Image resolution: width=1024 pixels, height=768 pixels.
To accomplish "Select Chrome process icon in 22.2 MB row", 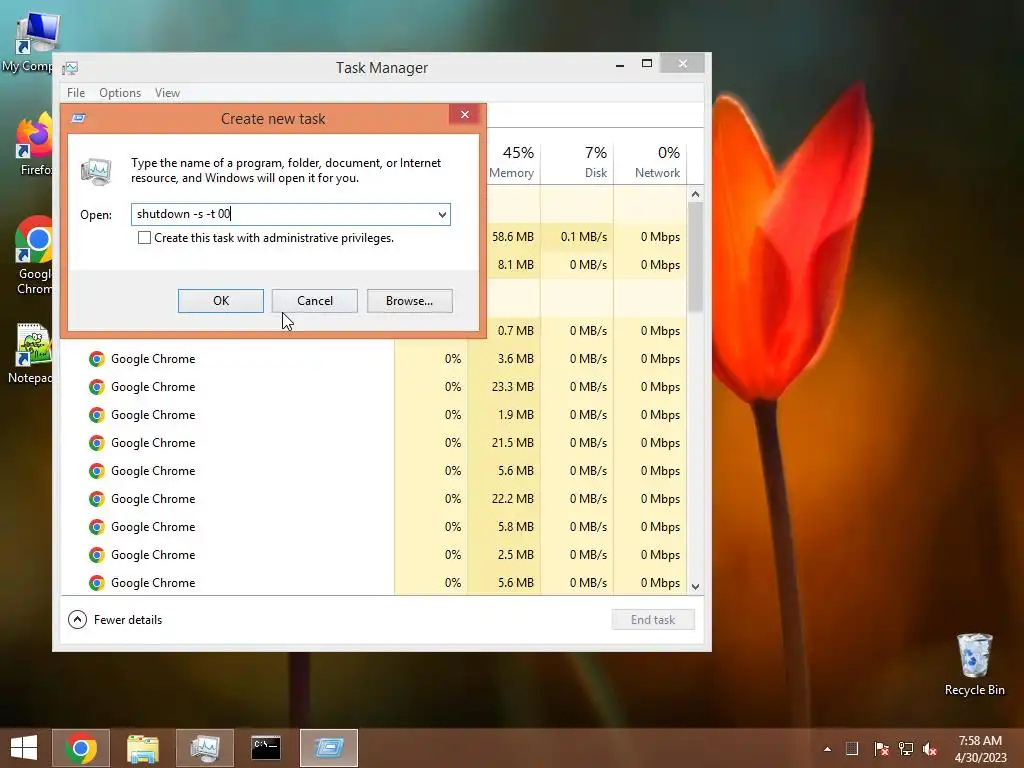I will (x=97, y=499).
